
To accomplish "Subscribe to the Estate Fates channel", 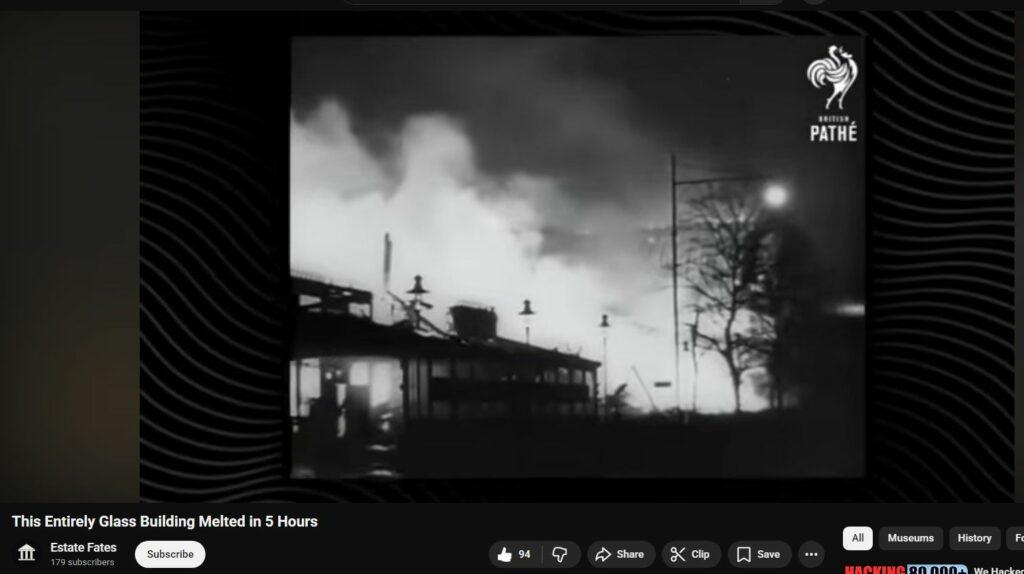I will pyautogui.click(x=170, y=554).
